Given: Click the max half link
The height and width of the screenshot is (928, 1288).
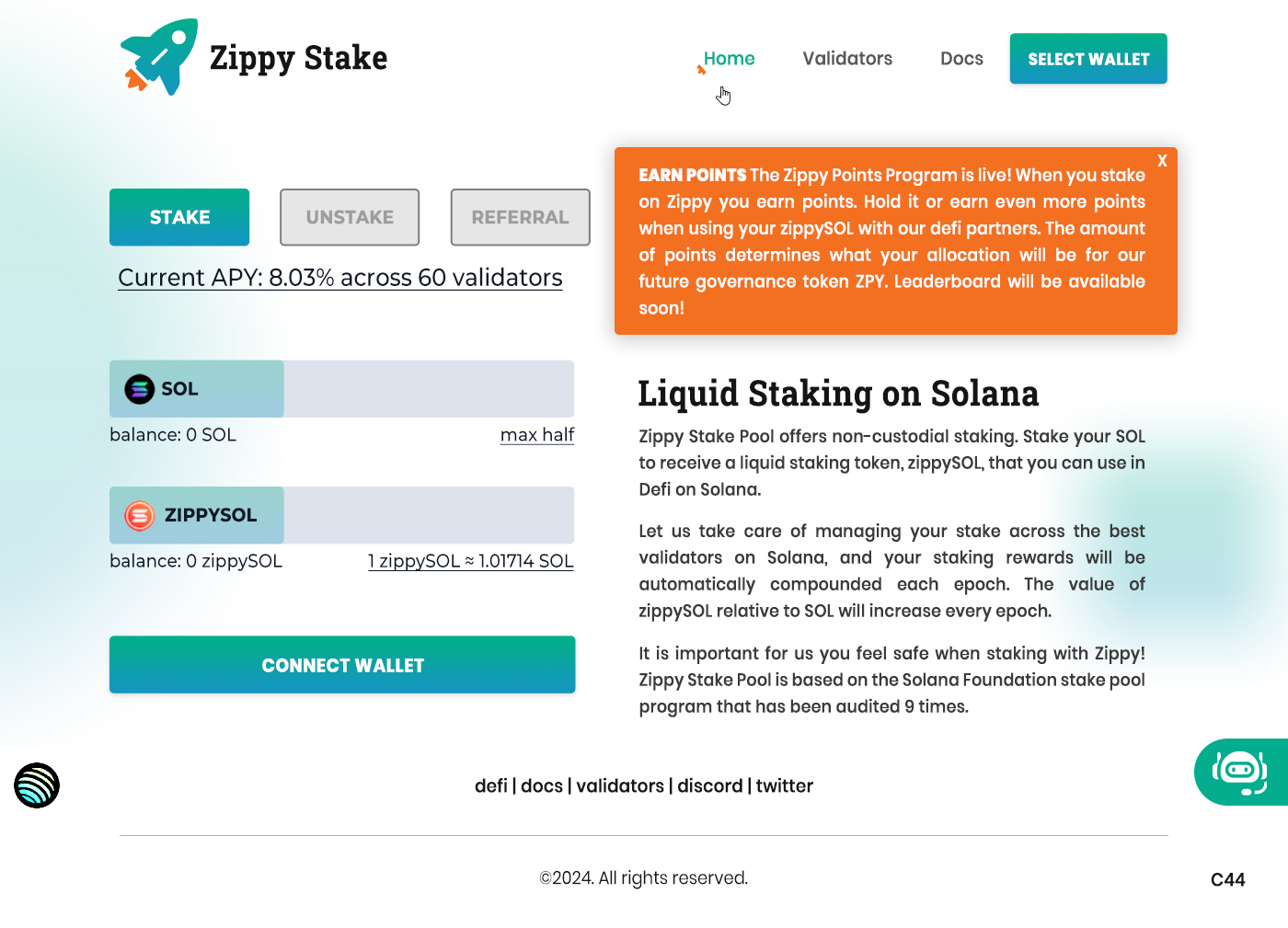Looking at the screenshot, I should point(537,435).
